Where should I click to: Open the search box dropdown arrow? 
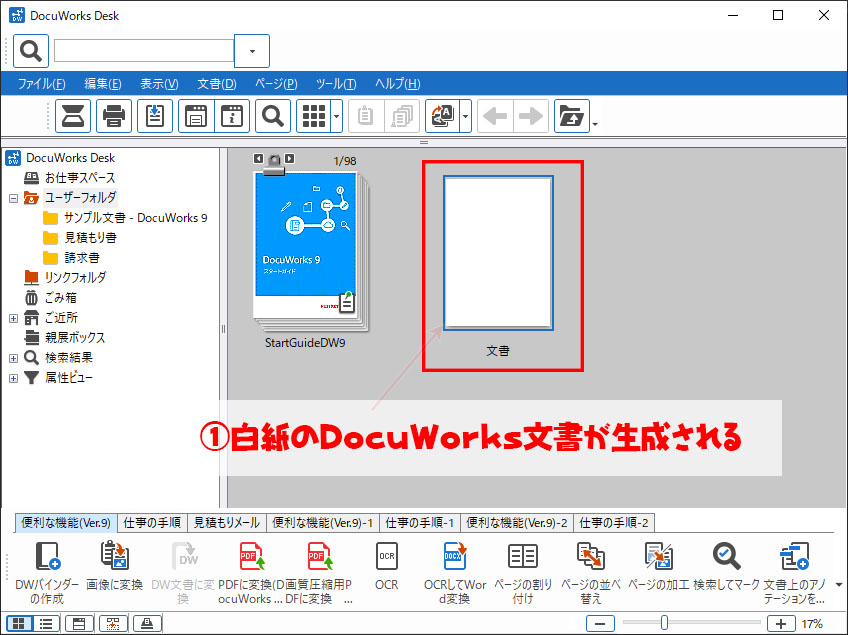252,51
